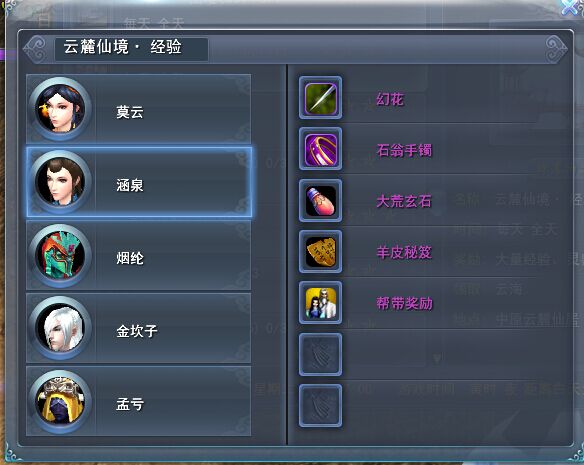
Task: Select masked boss 烟纶 portrait
Action: coord(60,255)
